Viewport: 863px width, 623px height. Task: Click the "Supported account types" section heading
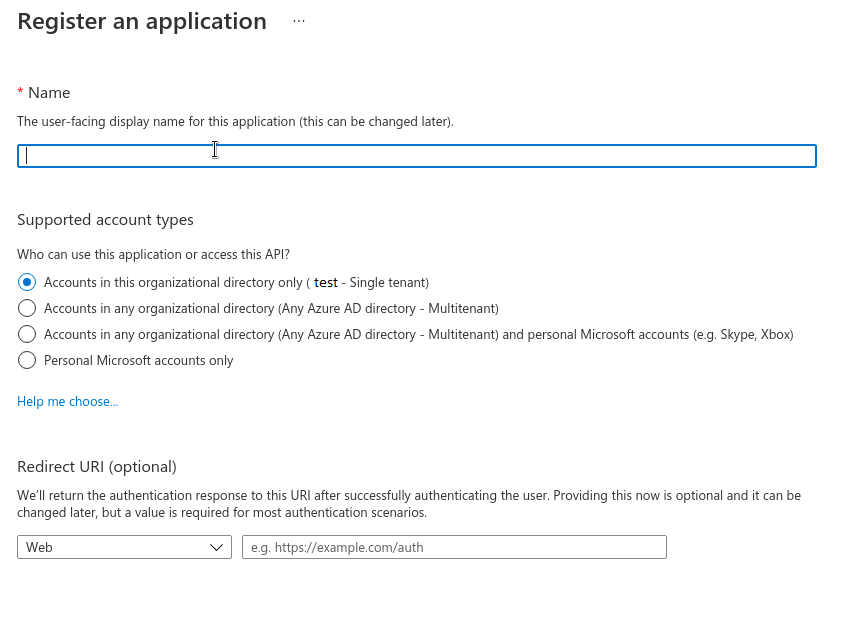click(x=105, y=219)
